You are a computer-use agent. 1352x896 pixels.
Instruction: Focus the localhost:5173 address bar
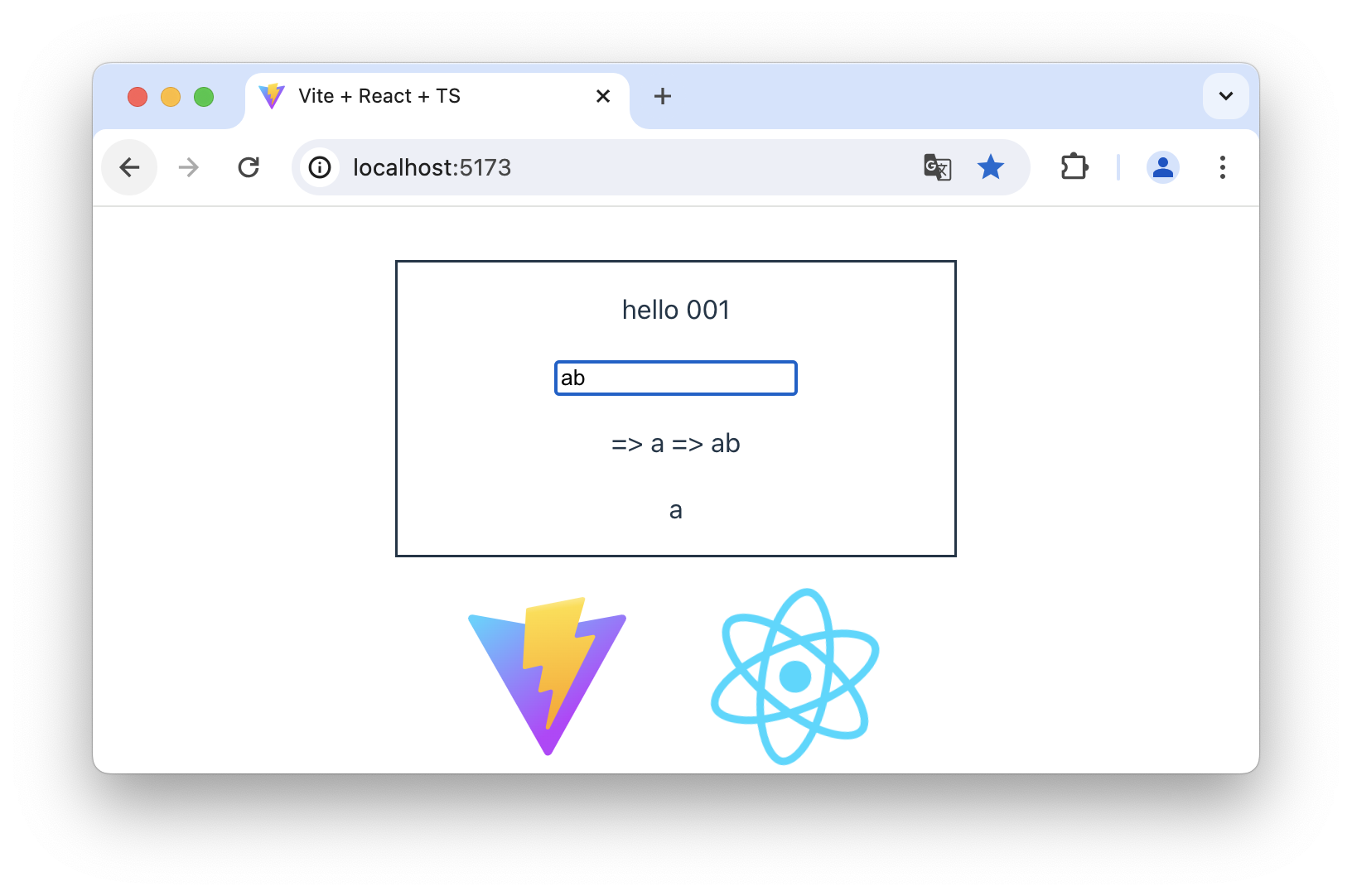tap(630, 167)
